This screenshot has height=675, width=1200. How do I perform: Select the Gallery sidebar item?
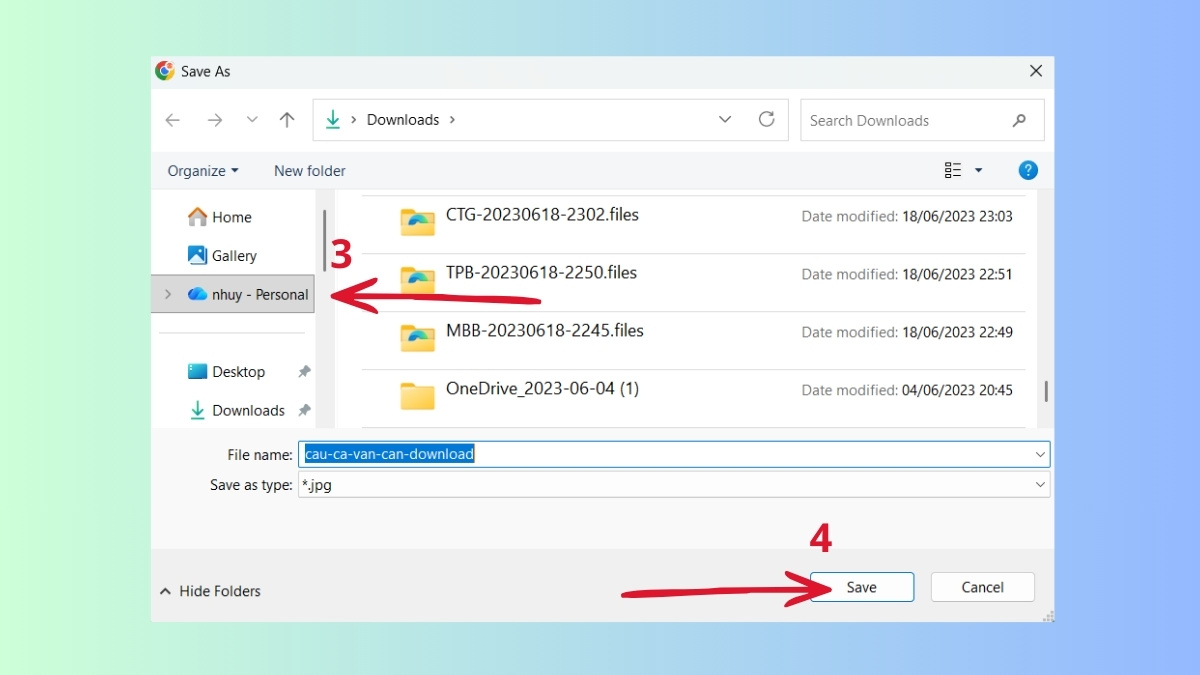[232, 255]
